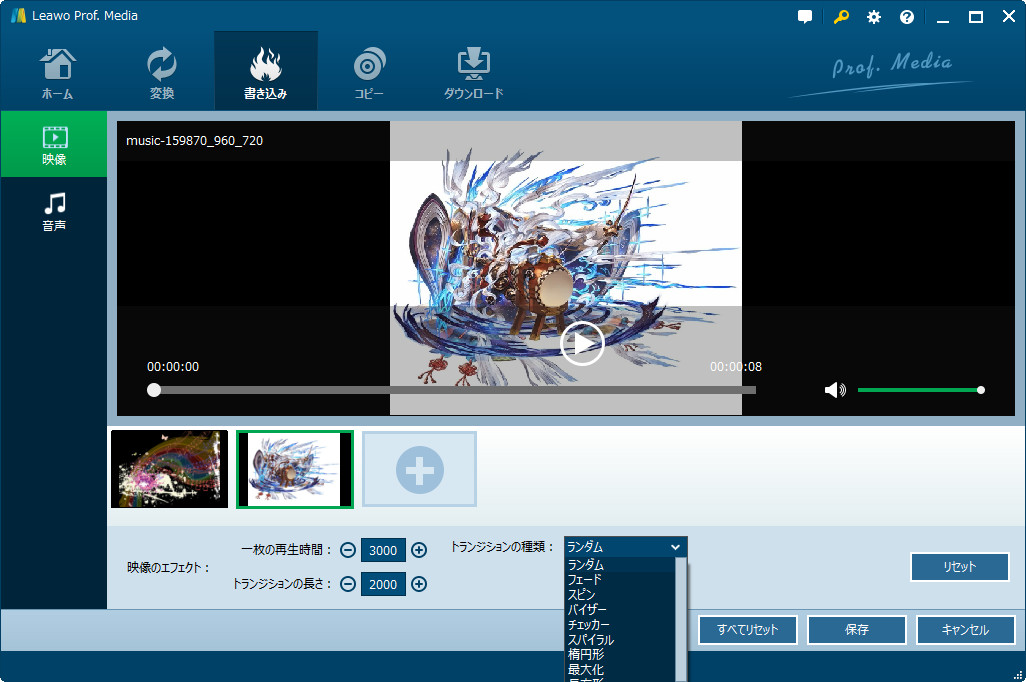
Task: Choose 最大化 transition option
Action: (619, 670)
